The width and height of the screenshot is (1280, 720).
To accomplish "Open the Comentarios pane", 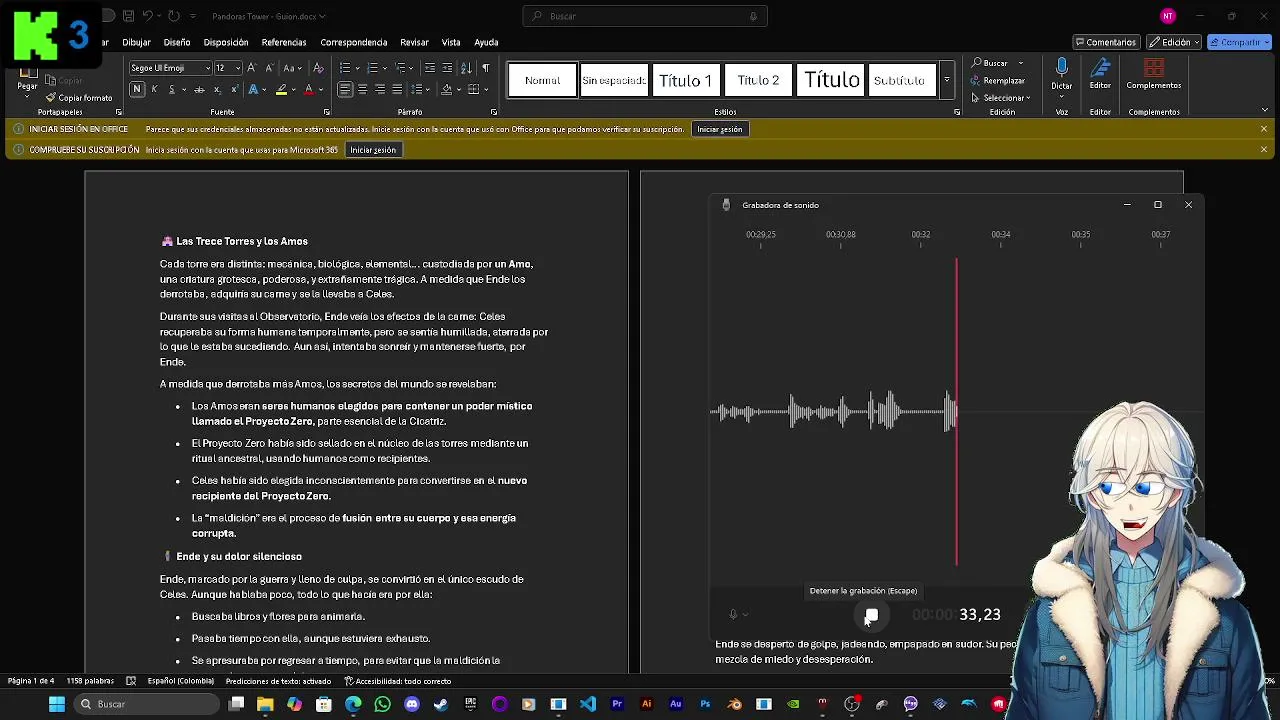I will click(x=1106, y=42).
